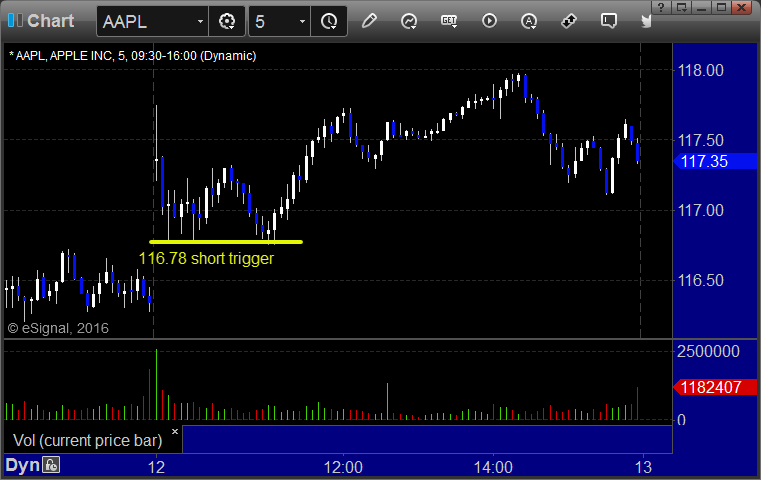Click the trade ticket icon

568,21
